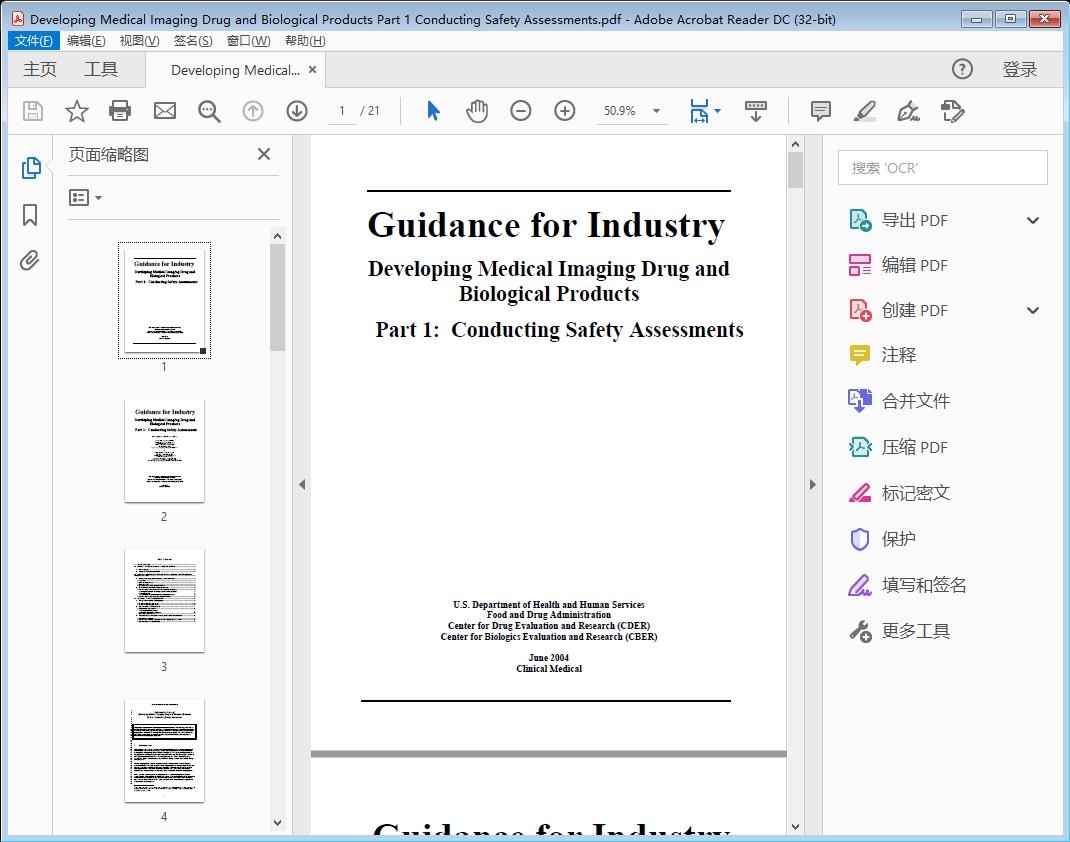Open the 文件 menu
Screen dimensions: 1070x842
[x=33, y=40]
